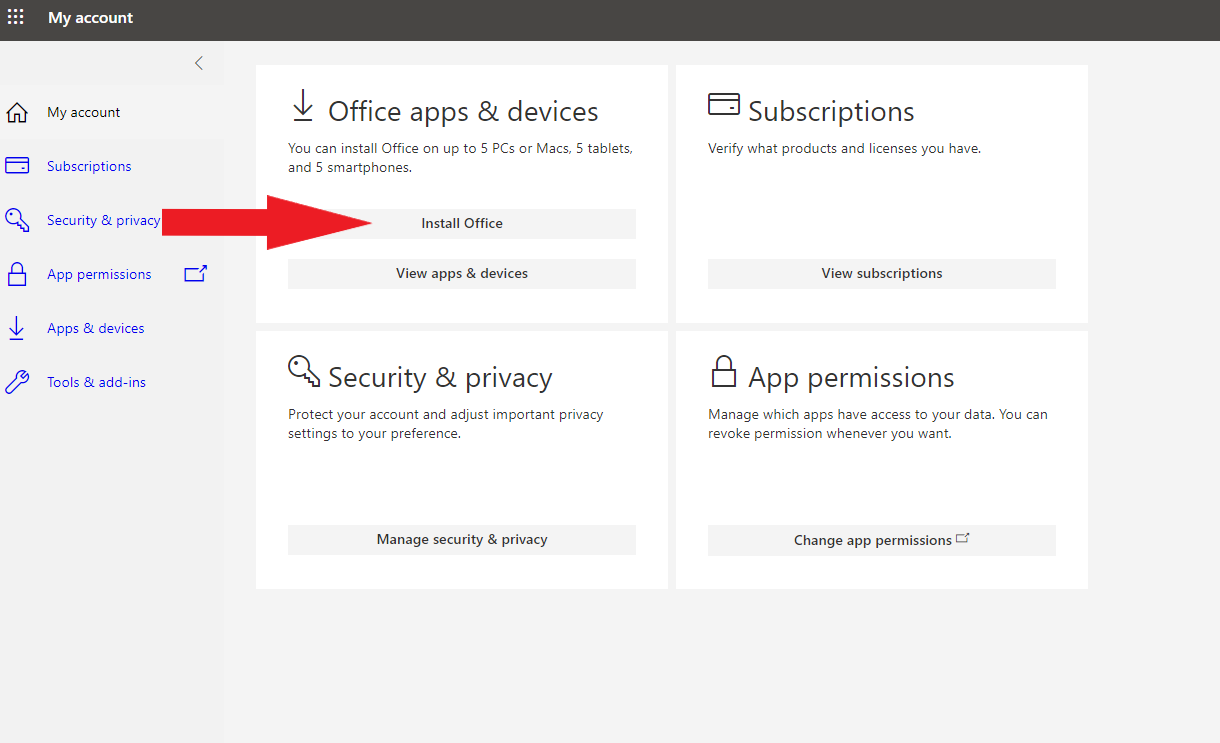Go to Subscriptions in sidebar navigation
Screen dimensions: 1220x743
click(89, 167)
